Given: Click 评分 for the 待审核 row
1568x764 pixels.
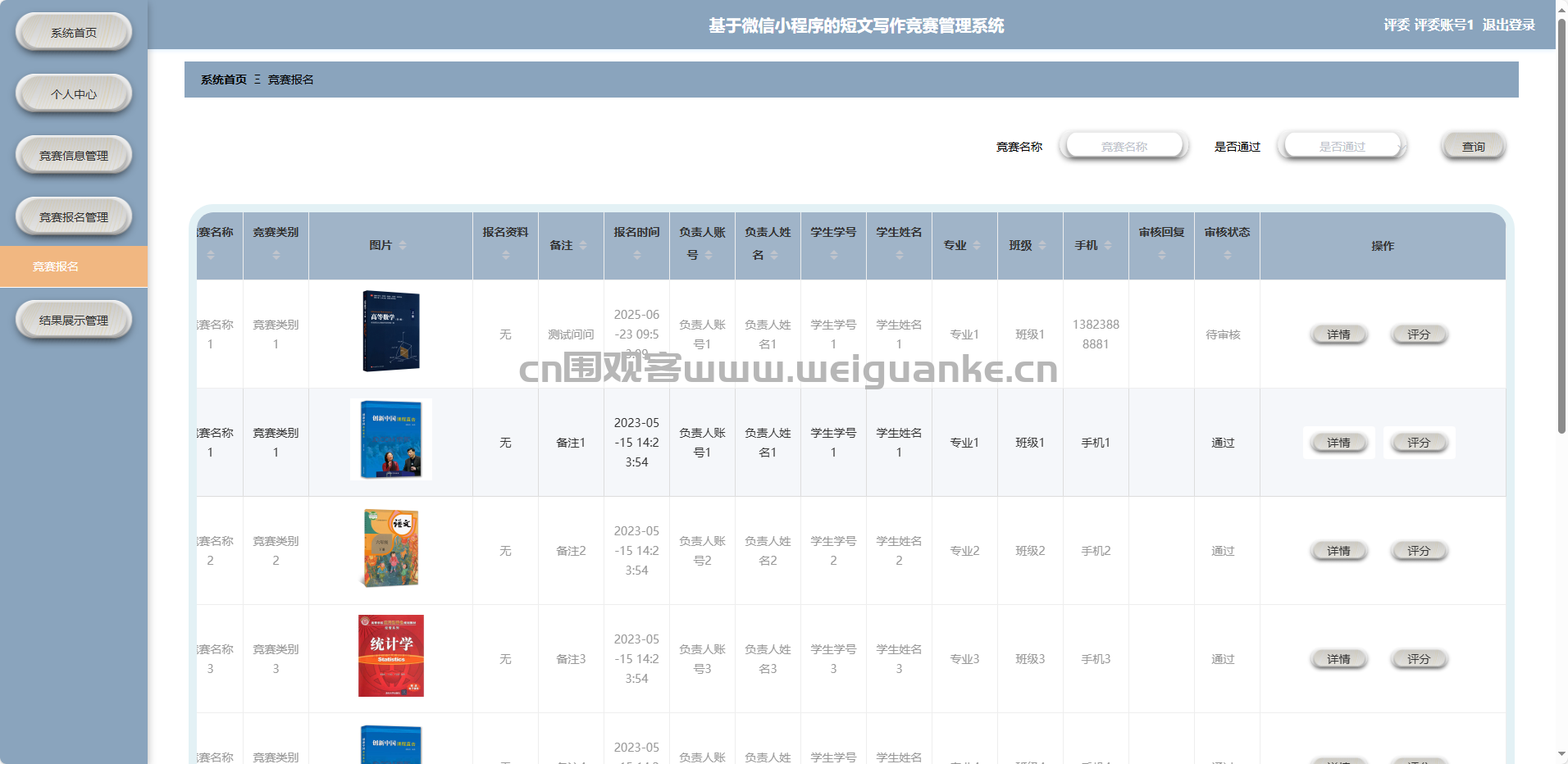Looking at the screenshot, I should (x=1419, y=334).
